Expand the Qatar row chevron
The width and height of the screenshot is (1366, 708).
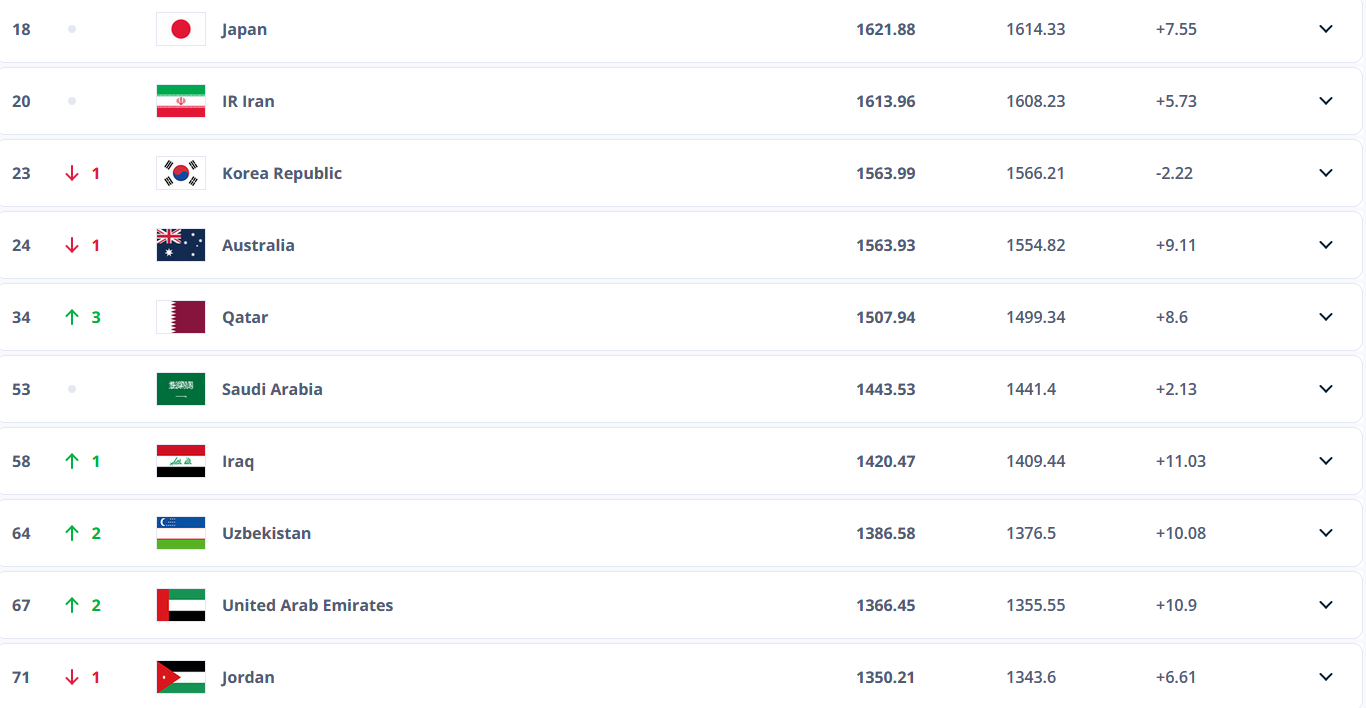click(x=1326, y=317)
